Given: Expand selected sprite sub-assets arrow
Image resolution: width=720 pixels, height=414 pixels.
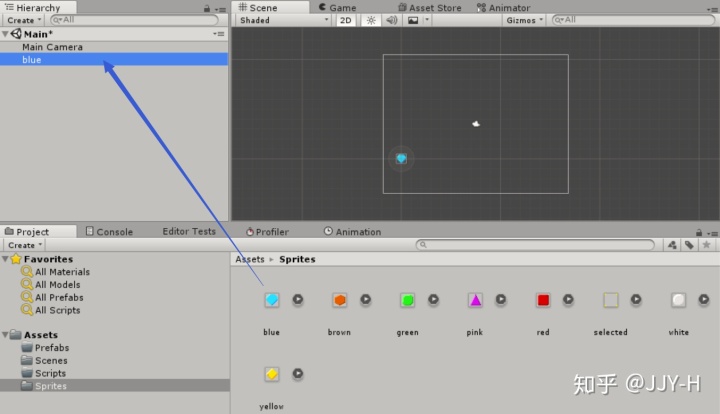Looking at the screenshot, I should (636, 300).
